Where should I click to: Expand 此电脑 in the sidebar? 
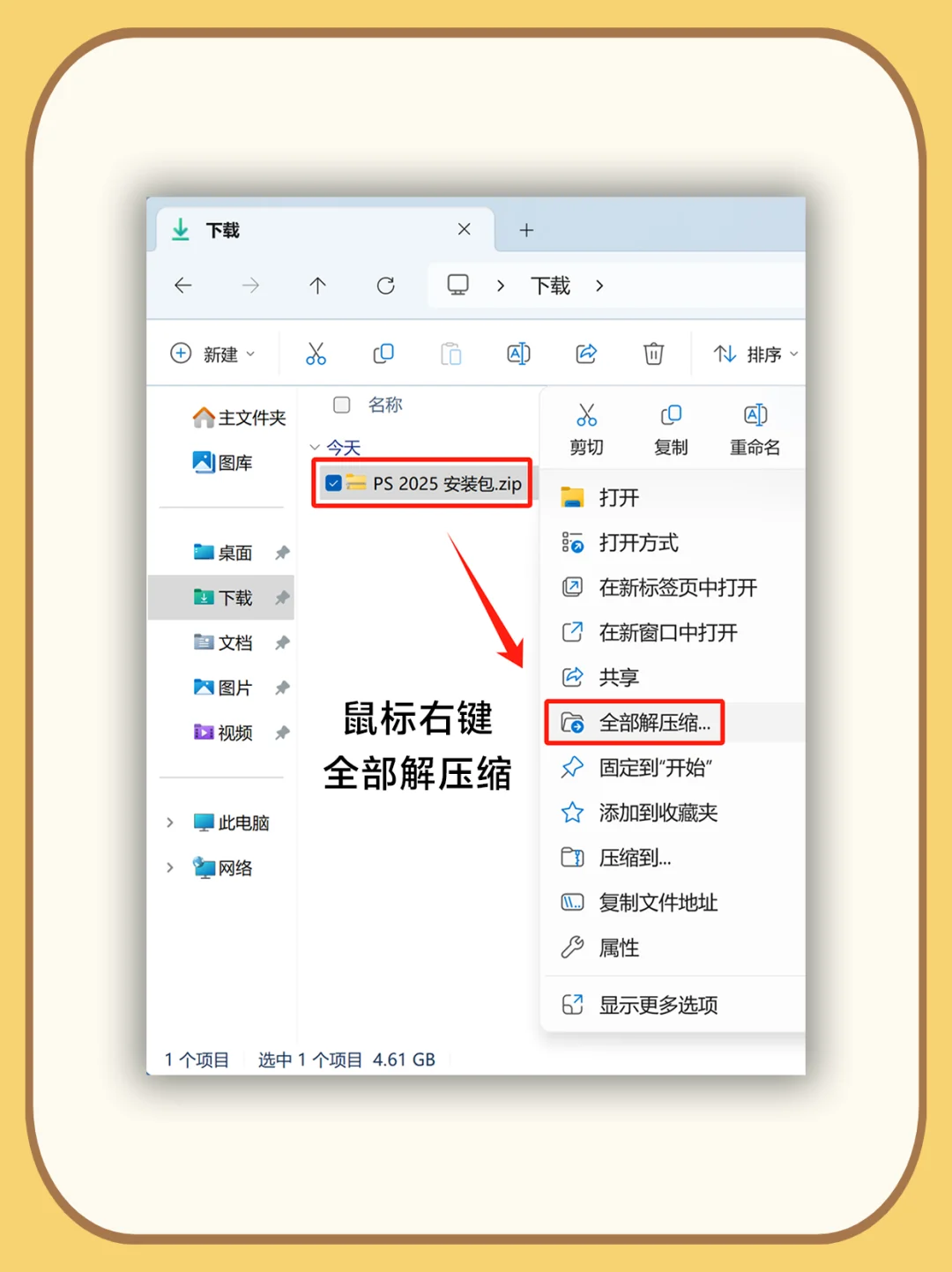[170, 822]
